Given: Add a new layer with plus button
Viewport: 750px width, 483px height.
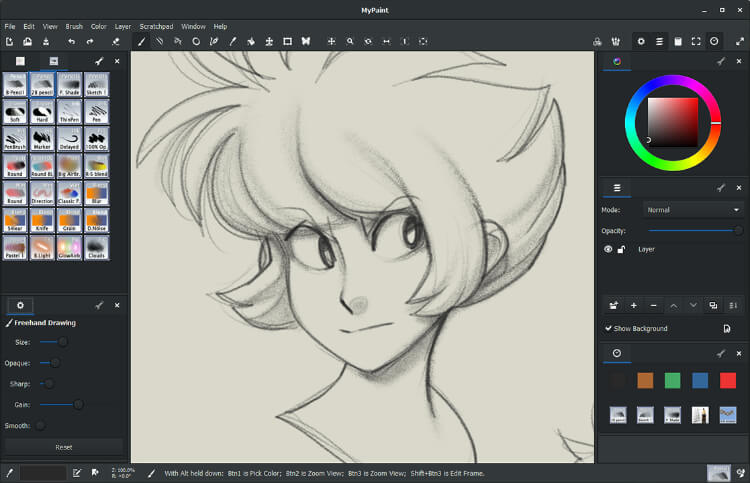Looking at the screenshot, I should (634, 305).
